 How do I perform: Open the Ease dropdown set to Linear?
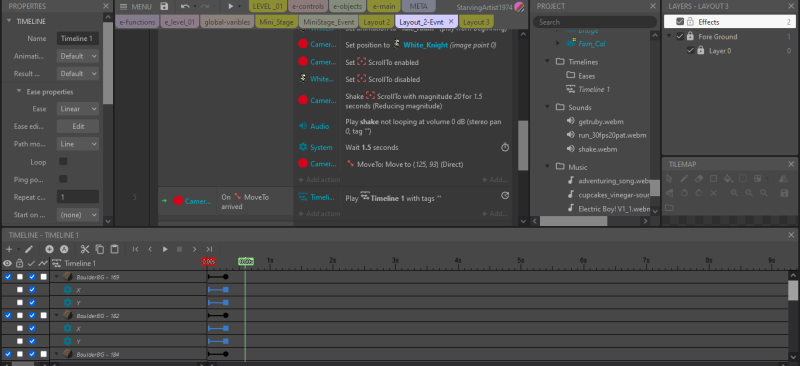tap(78, 109)
